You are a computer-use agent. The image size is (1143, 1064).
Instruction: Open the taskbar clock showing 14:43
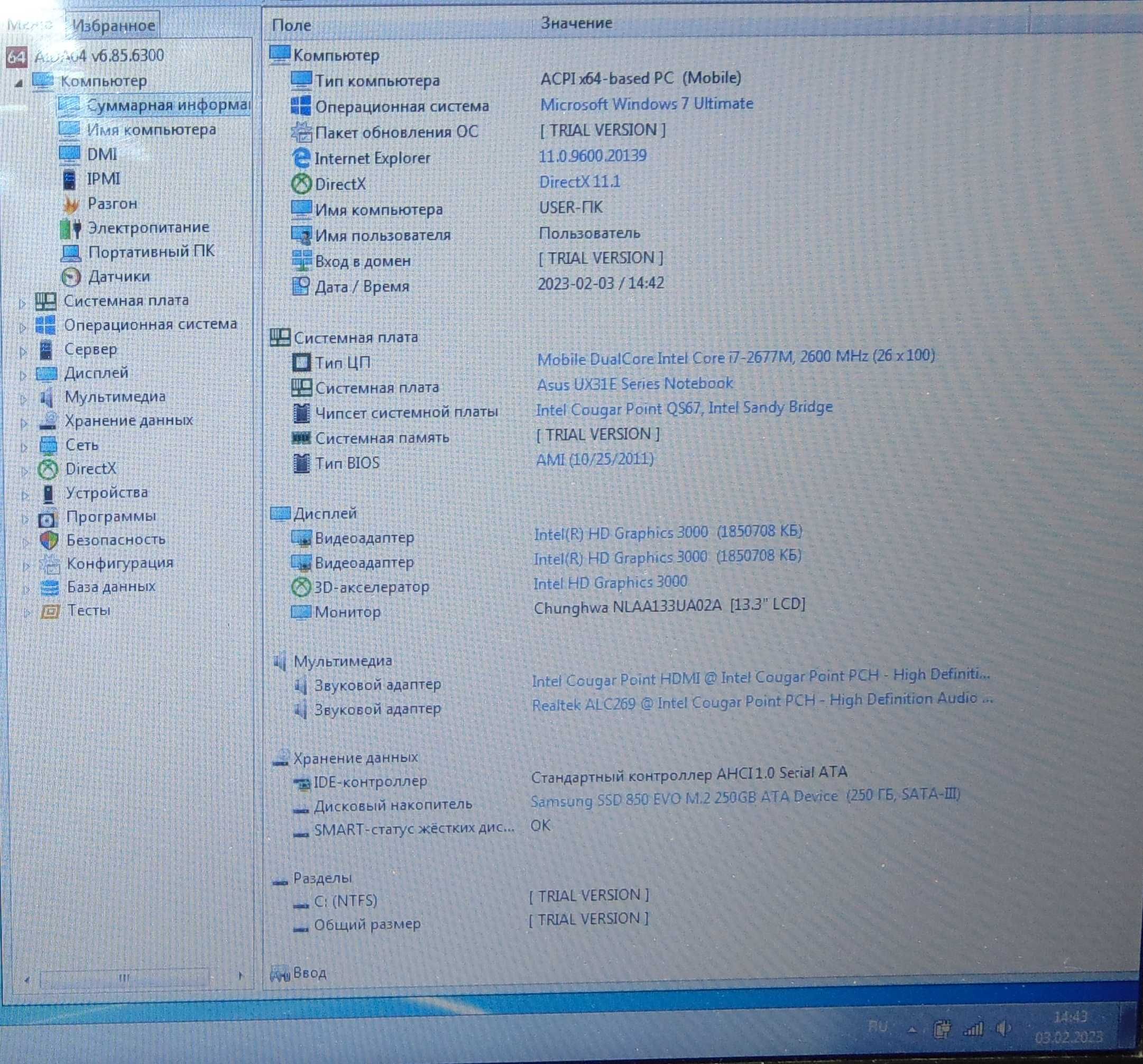pyautogui.click(x=1069, y=1028)
